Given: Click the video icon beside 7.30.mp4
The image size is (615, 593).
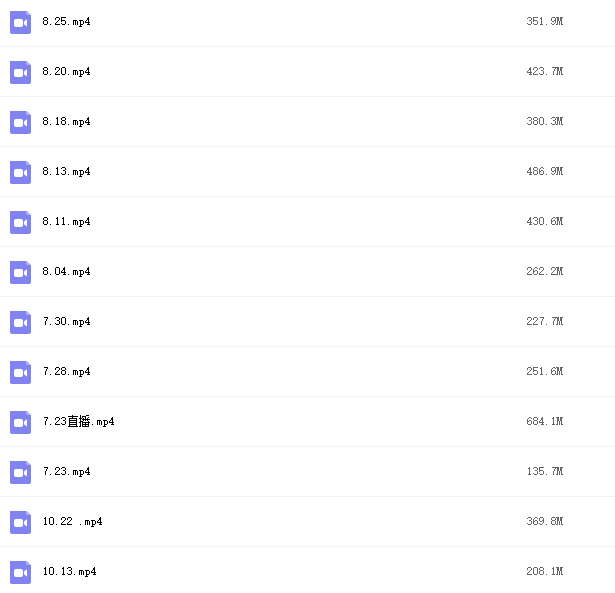Looking at the screenshot, I should pyautogui.click(x=20, y=322).
